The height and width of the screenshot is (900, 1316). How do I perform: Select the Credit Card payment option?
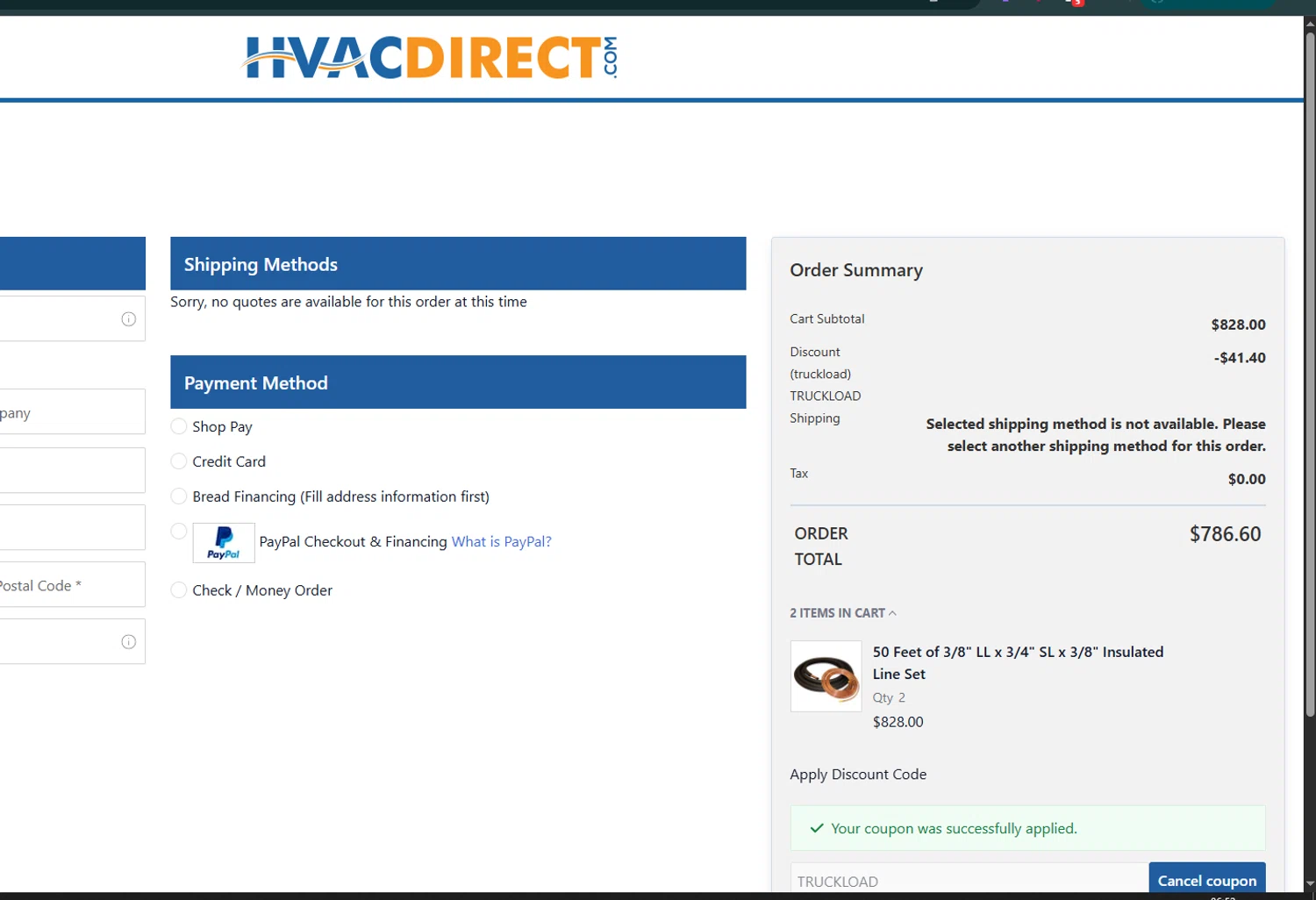click(179, 461)
